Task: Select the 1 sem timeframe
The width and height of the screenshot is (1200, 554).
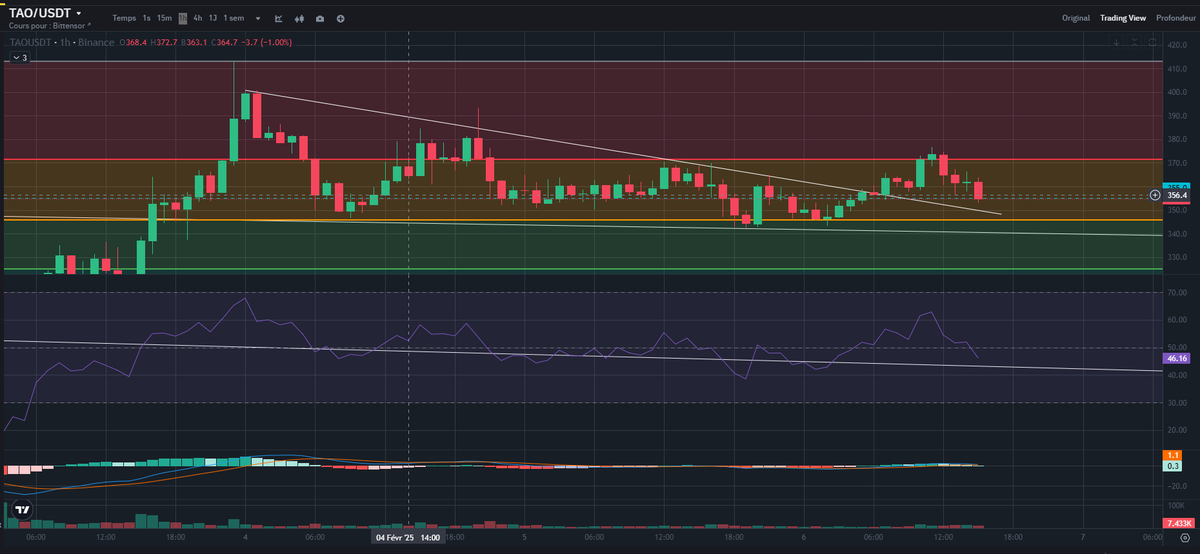Action: pyautogui.click(x=234, y=18)
